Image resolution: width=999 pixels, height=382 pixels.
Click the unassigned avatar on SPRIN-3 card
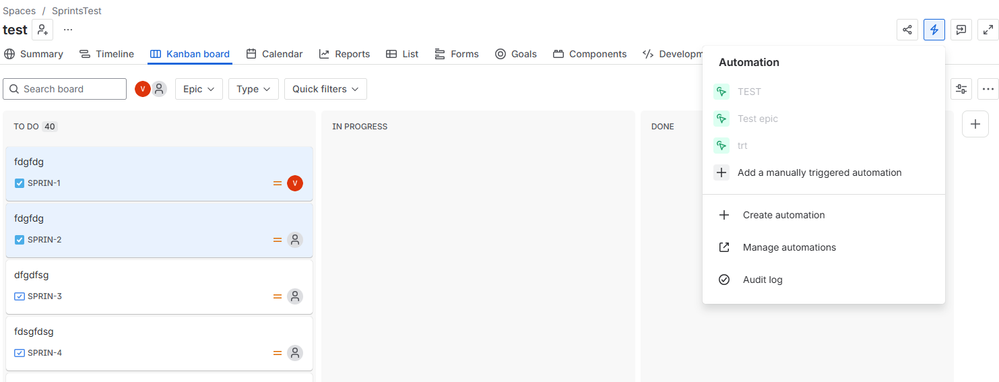coord(294,297)
